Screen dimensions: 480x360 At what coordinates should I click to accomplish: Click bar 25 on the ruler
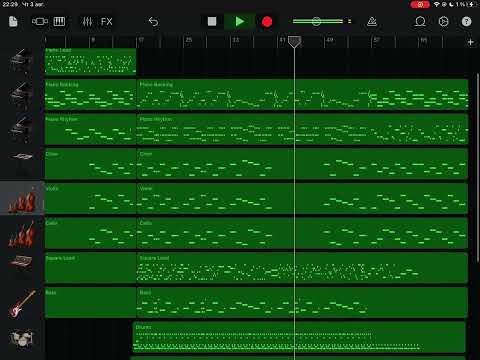pyautogui.click(x=188, y=40)
